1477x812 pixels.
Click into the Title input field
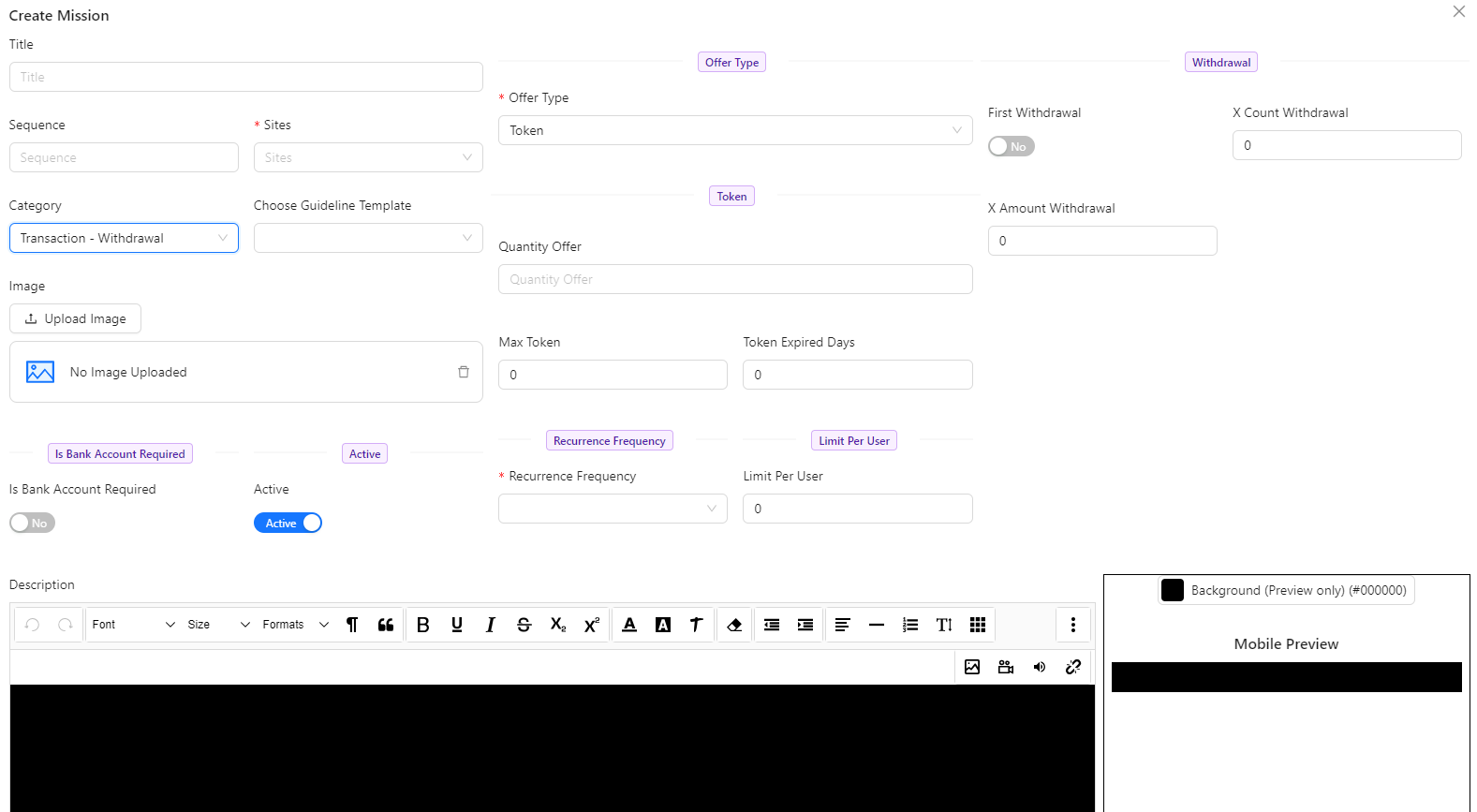click(x=245, y=77)
